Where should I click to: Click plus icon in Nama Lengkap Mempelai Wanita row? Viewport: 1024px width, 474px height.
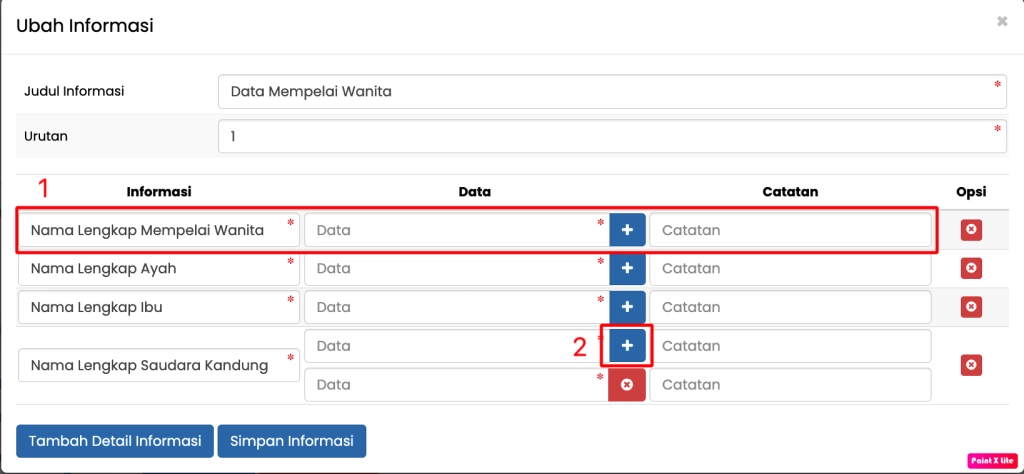click(x=627, y=230)
